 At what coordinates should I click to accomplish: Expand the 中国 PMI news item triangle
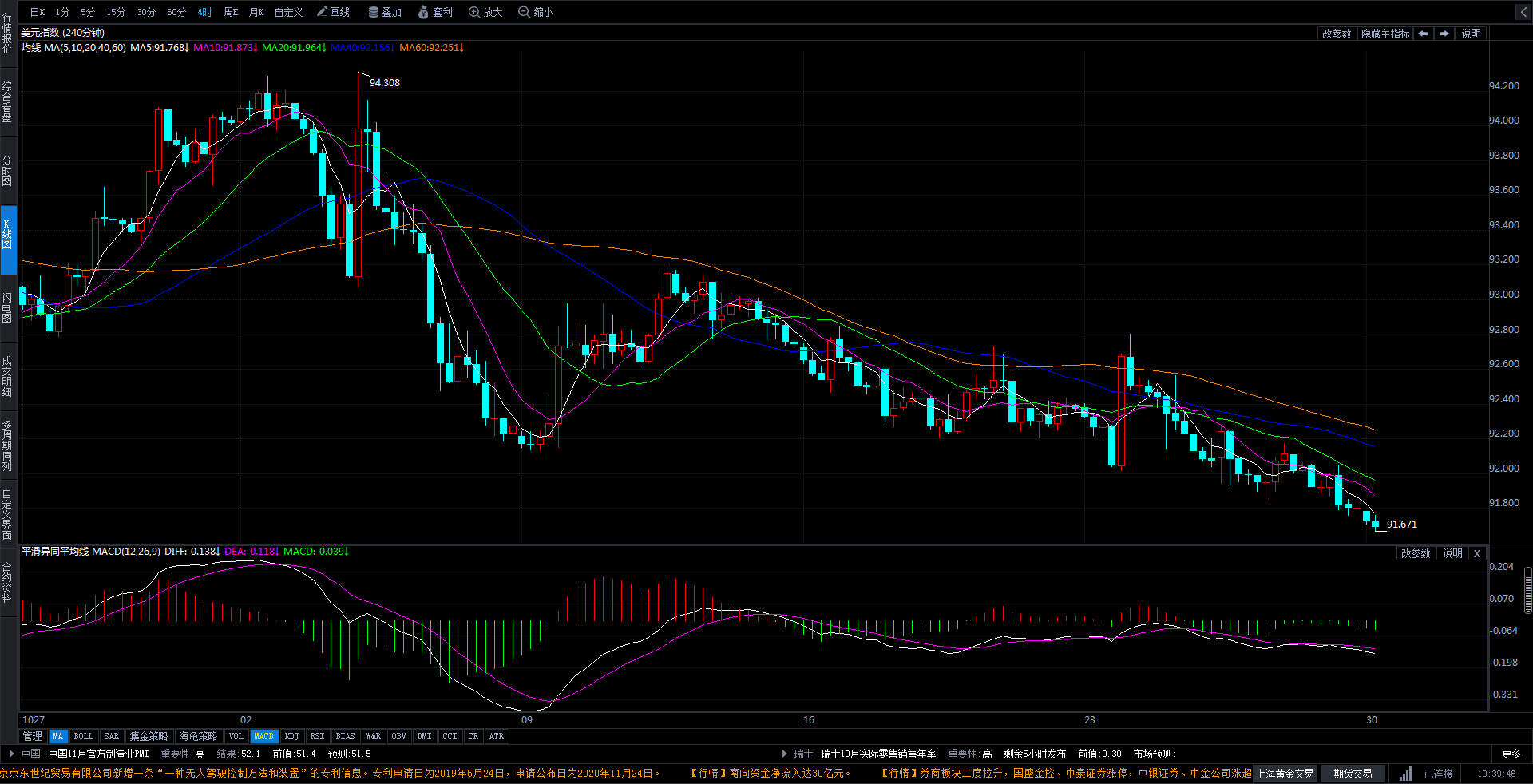click(x=11, y=753)
